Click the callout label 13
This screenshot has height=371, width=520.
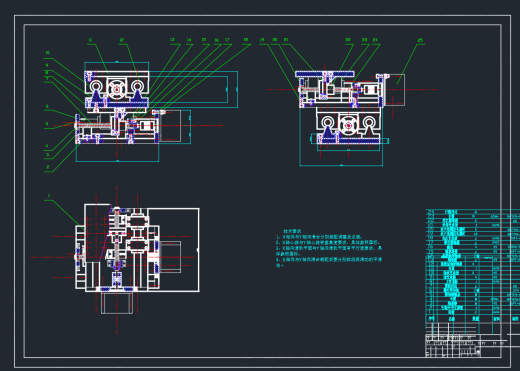click(x=172, y=40)
